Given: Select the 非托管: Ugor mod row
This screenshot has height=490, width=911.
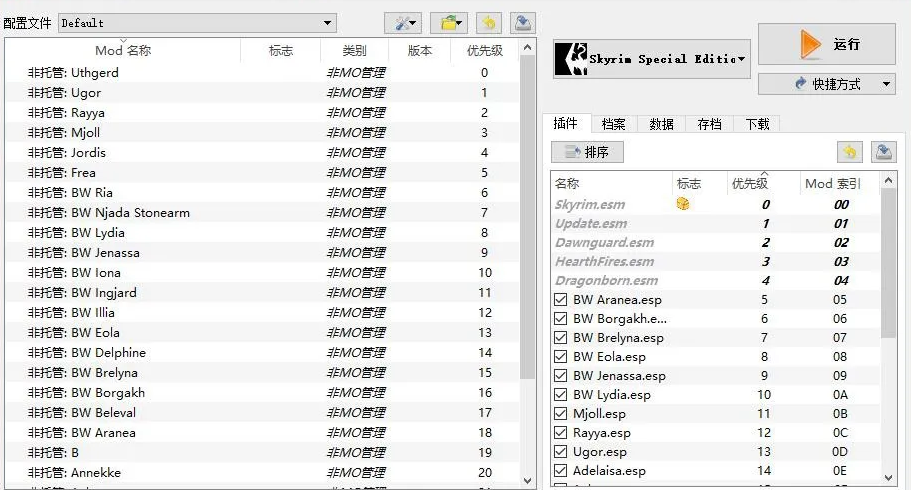Looking at the screenshot, I should (262, 92).
